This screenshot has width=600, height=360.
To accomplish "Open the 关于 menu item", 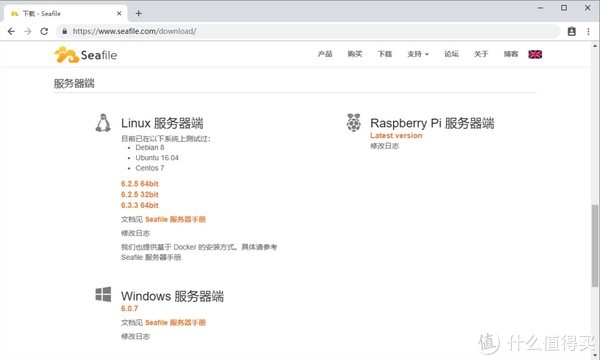I will (481, 54).
